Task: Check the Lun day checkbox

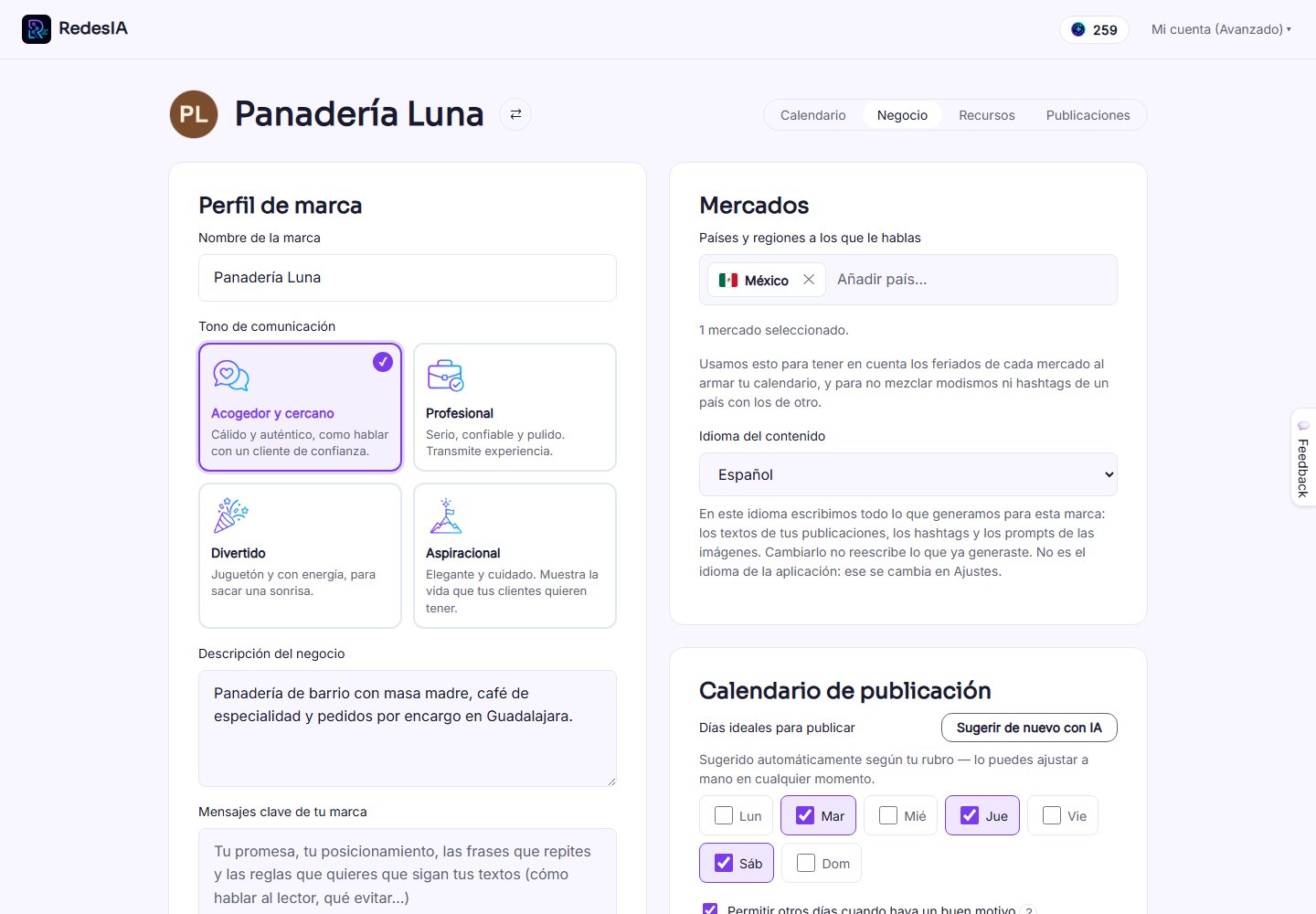Action: click(724, 815)
